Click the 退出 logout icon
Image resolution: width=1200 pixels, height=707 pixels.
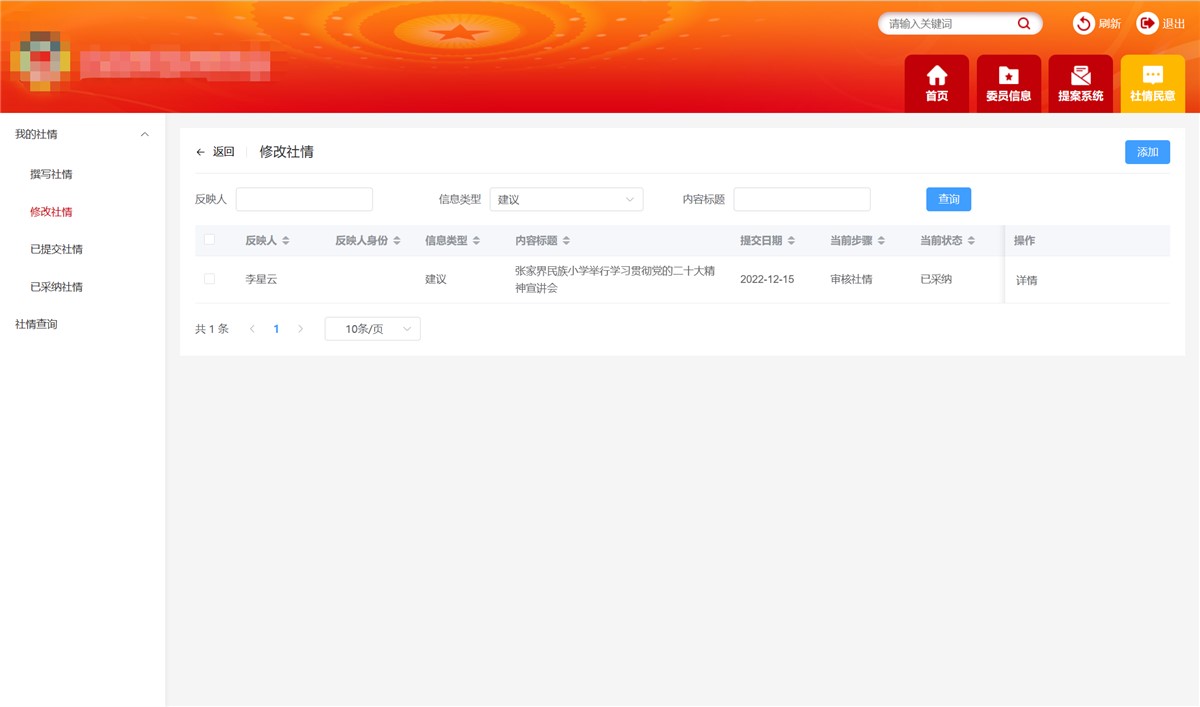coord(1147,23)
